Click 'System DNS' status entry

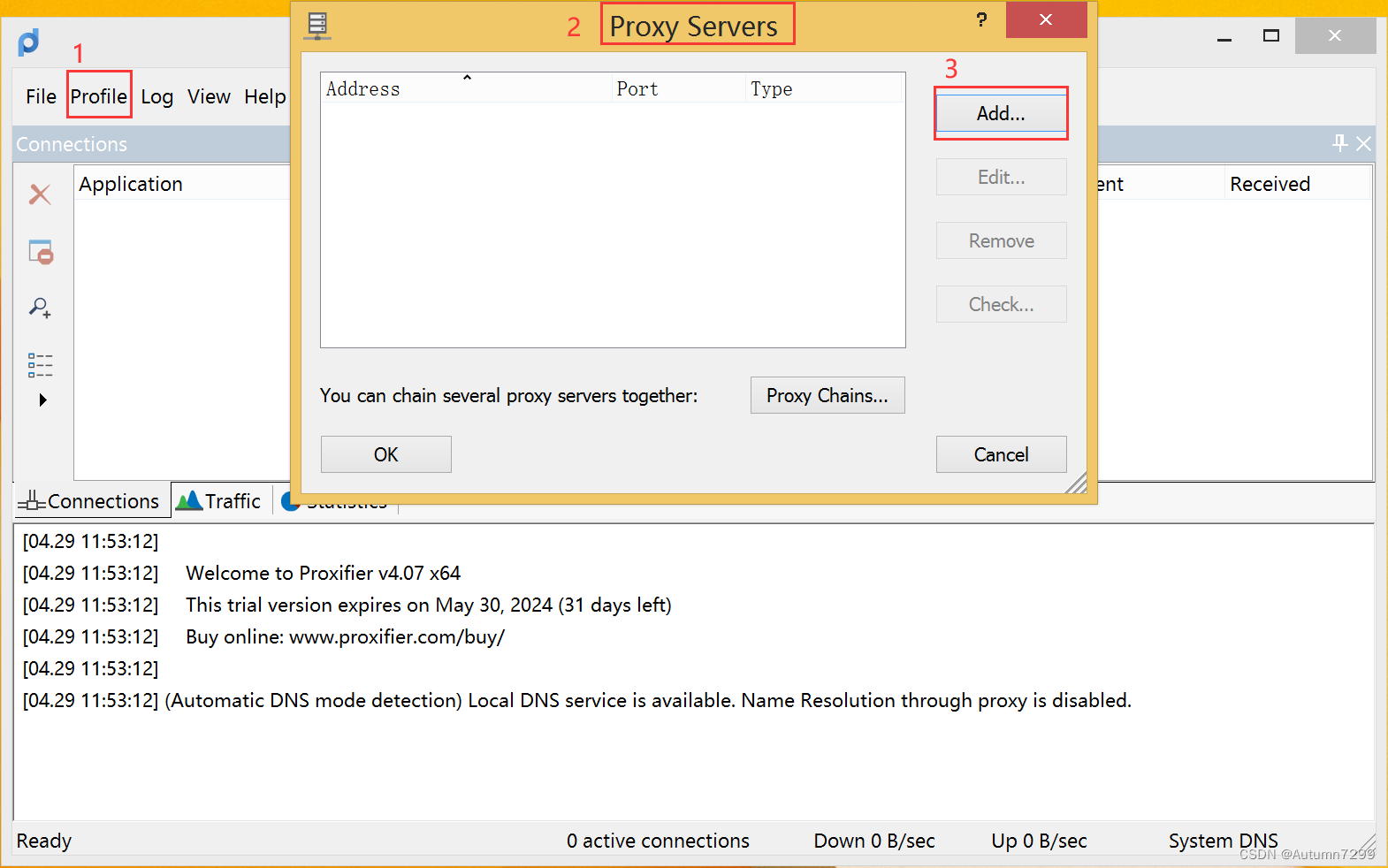click(x=1224, y=841)
